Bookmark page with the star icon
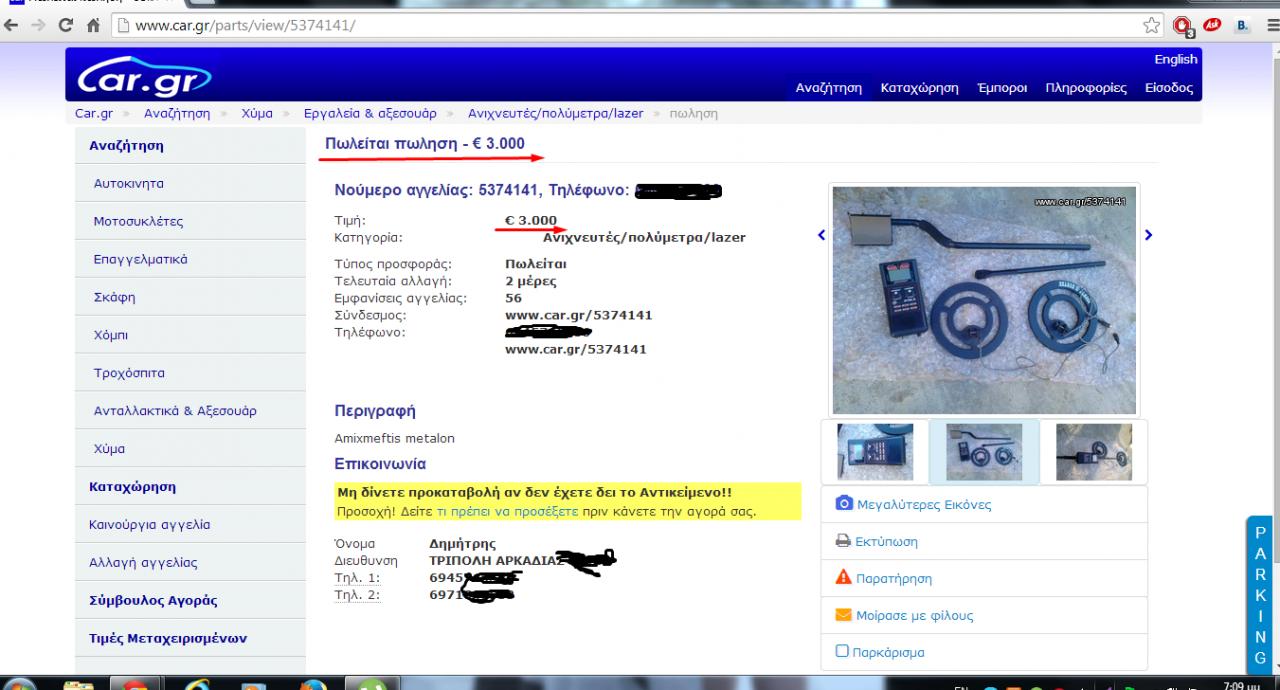Screen dimensions: 1280x690 click(x=1152, y=25)
